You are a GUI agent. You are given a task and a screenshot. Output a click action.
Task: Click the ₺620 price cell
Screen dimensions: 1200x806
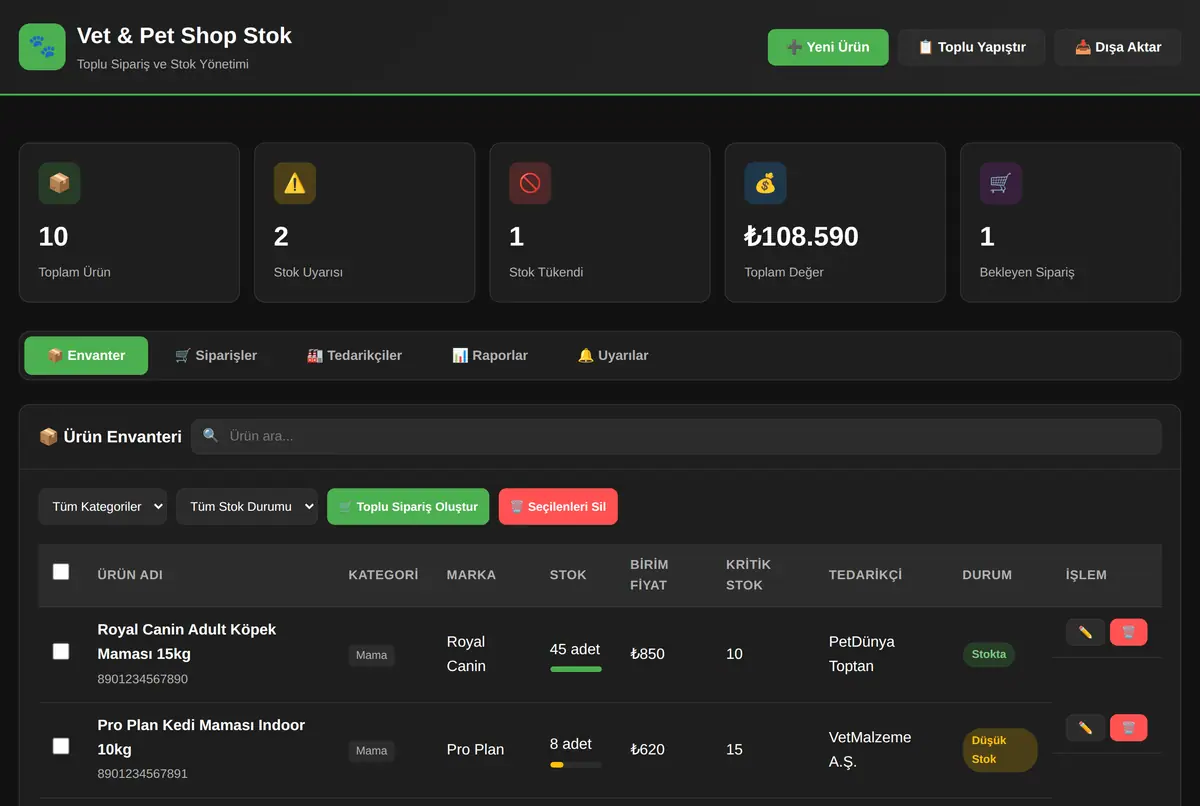pos(648,749)
